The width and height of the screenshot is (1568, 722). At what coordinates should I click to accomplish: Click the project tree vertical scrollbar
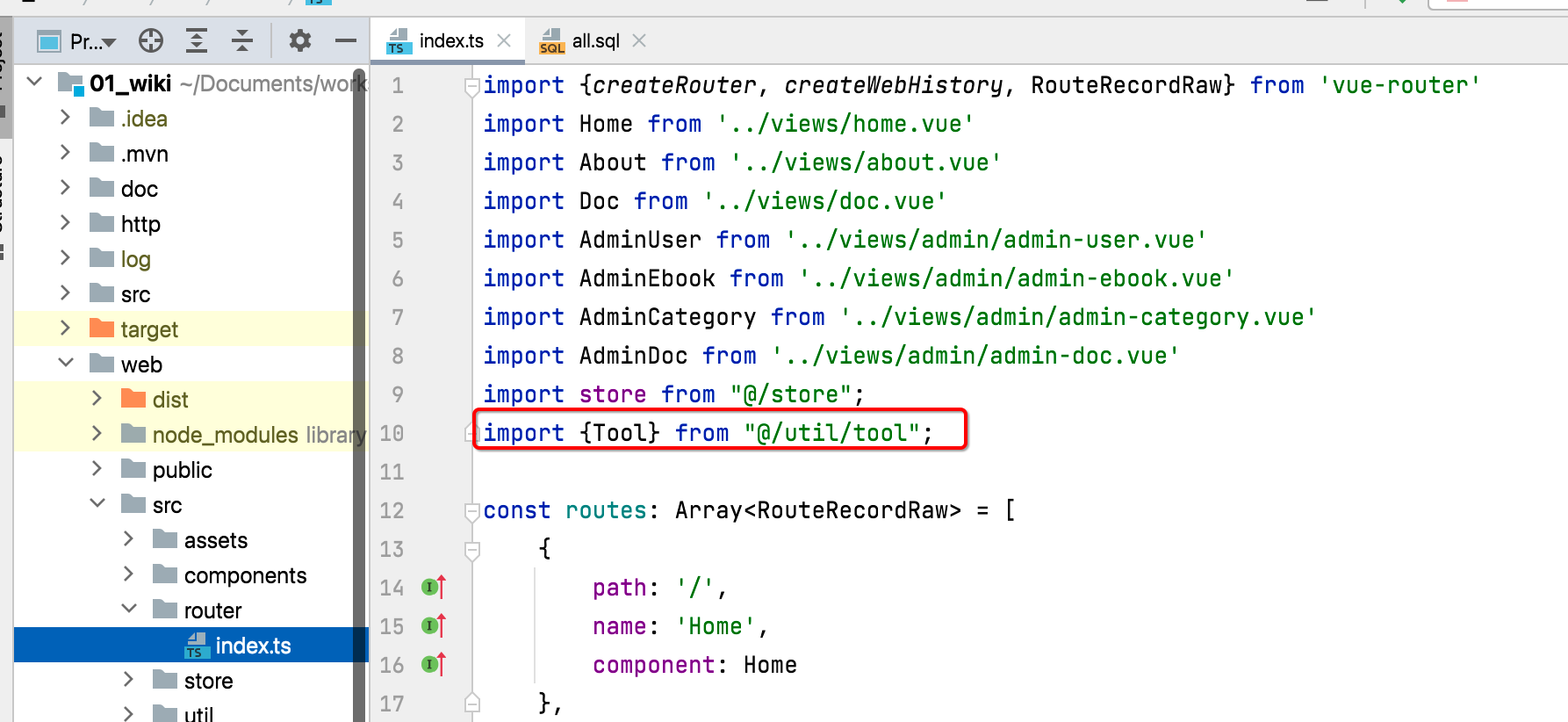point(359,395)
